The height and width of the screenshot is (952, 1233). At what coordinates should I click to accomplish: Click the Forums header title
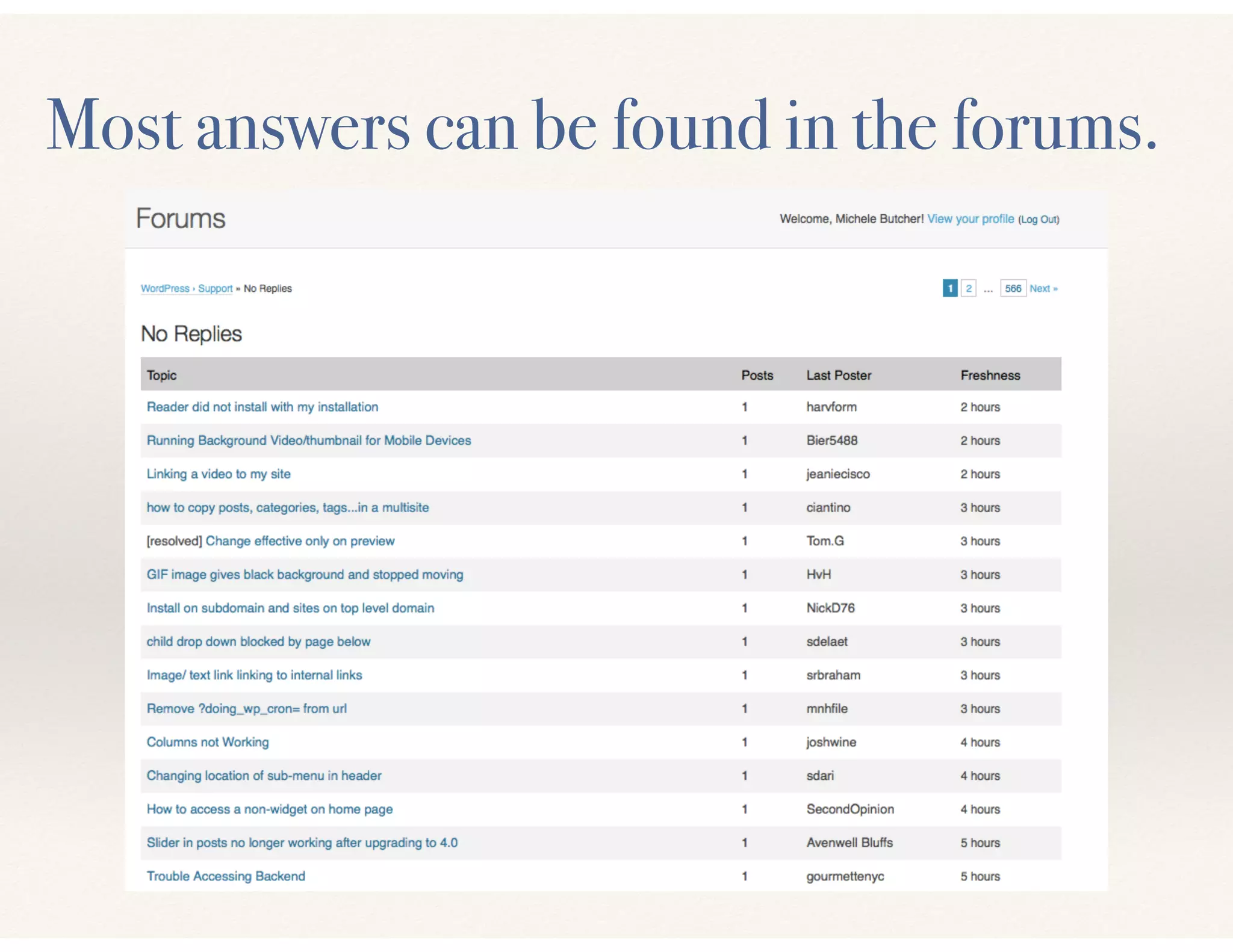click(181, 218)
